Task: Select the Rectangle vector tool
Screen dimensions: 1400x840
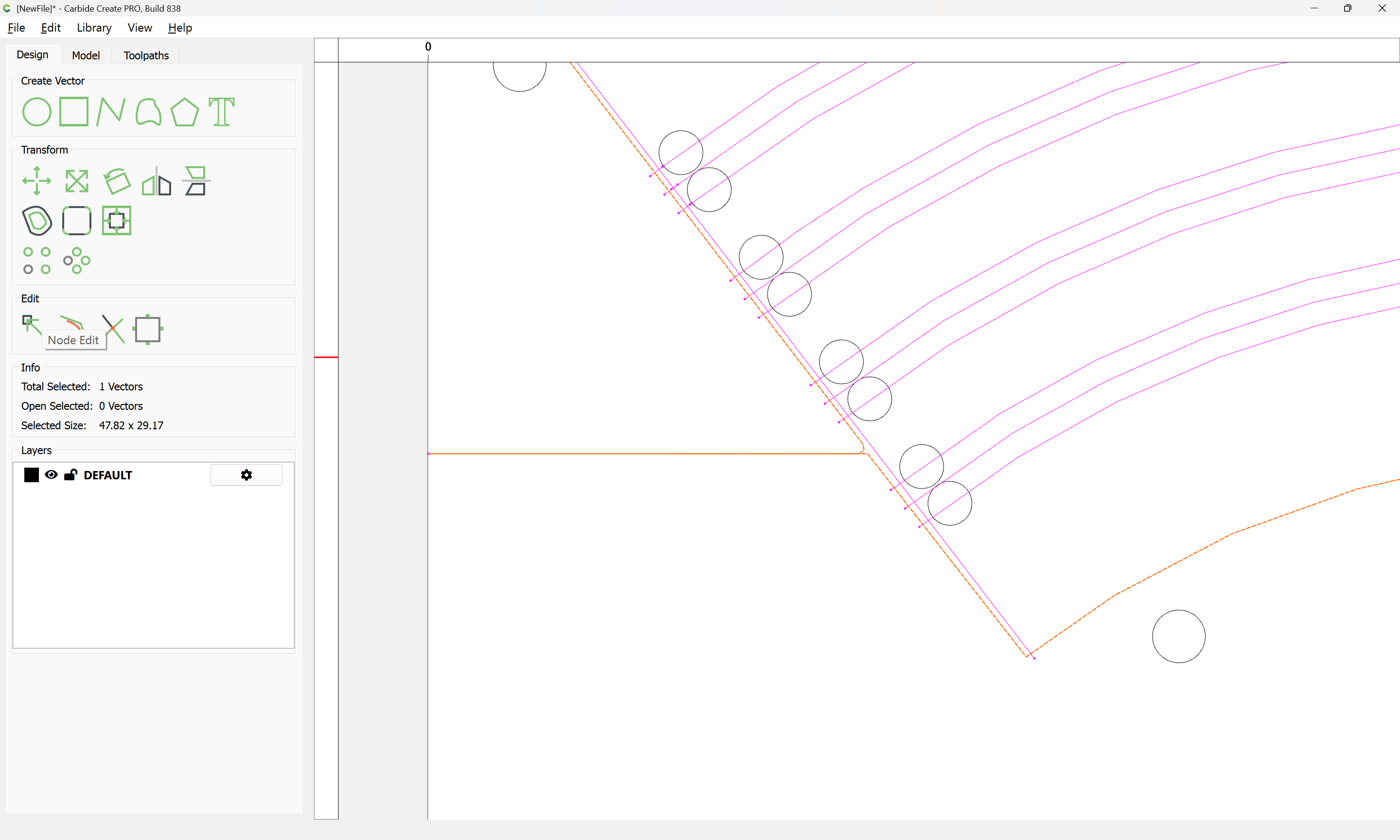Action: (x=73, y=111)
